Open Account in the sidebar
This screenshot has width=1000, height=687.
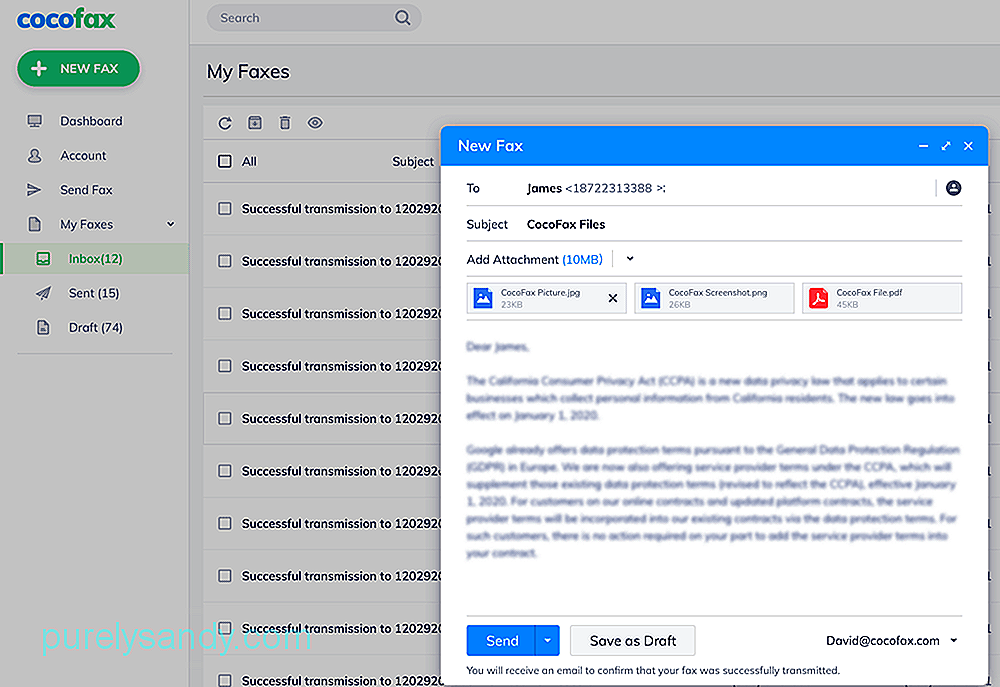tap(83, 156)
